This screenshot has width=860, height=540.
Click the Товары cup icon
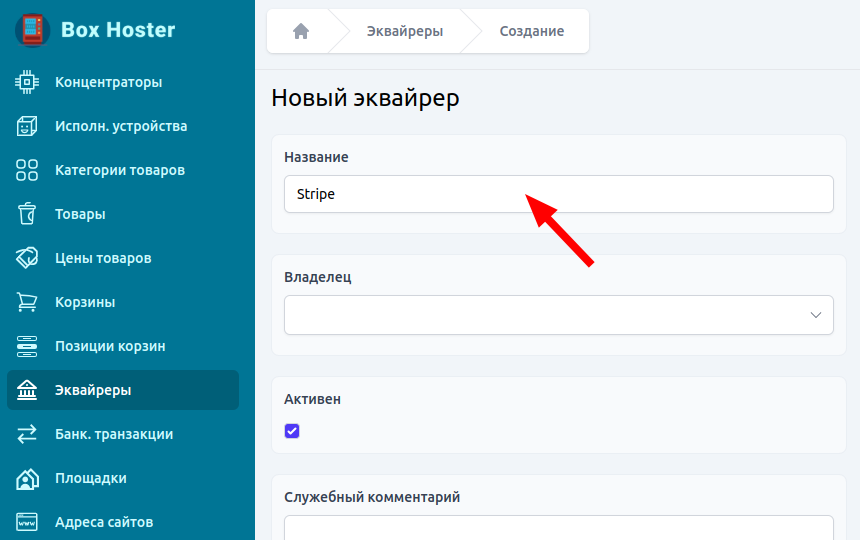coord(27,214)
